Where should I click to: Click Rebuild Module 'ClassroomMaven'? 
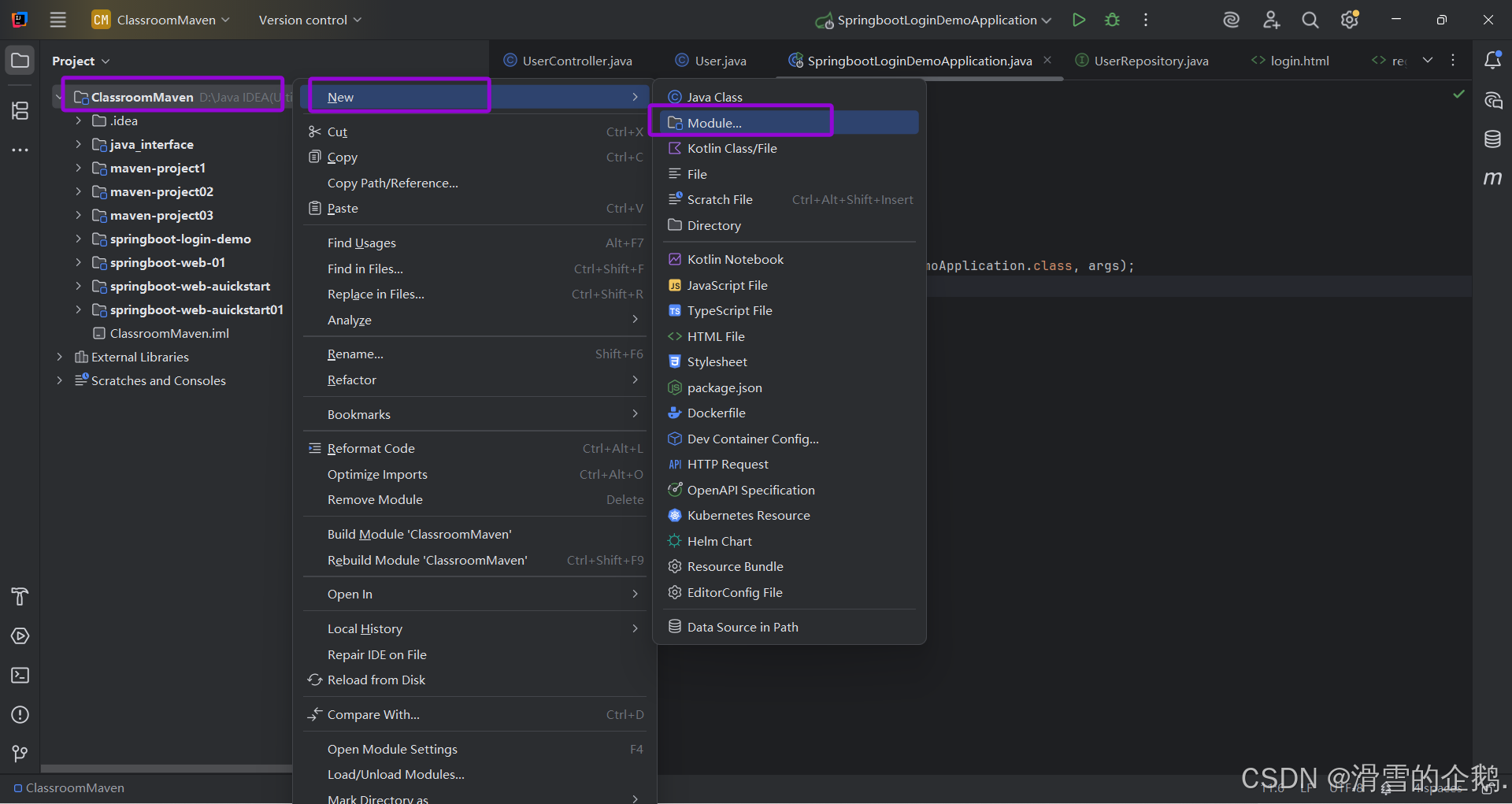(x=475, y=560)
